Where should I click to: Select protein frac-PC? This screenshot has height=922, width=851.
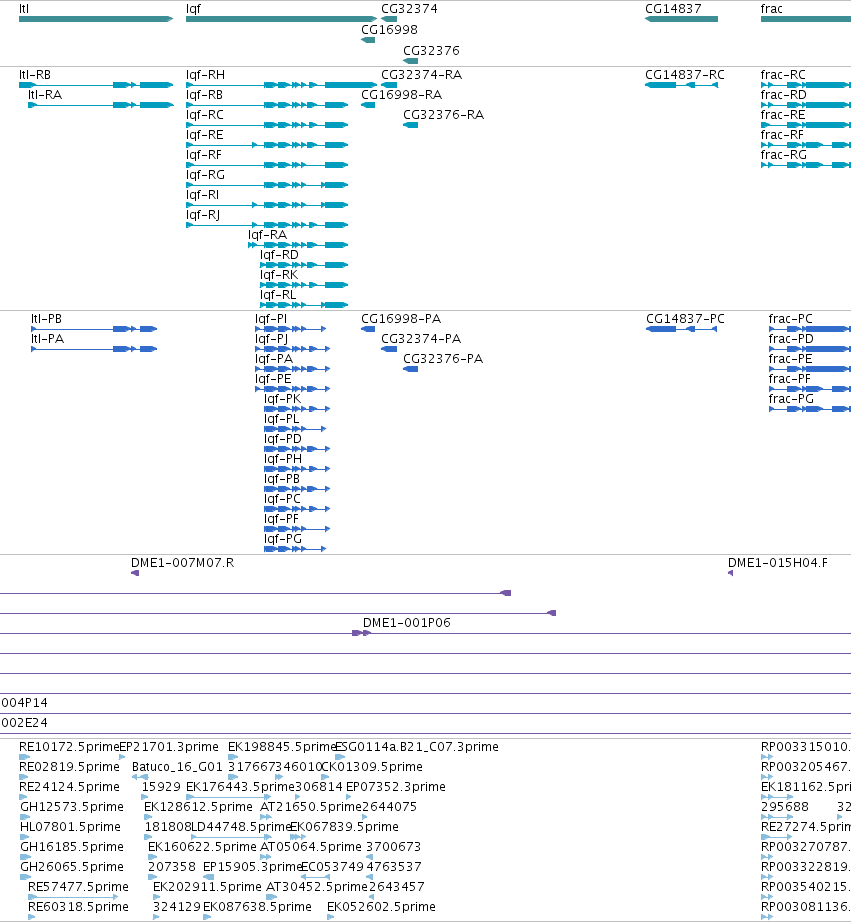[x=810, y=329]
